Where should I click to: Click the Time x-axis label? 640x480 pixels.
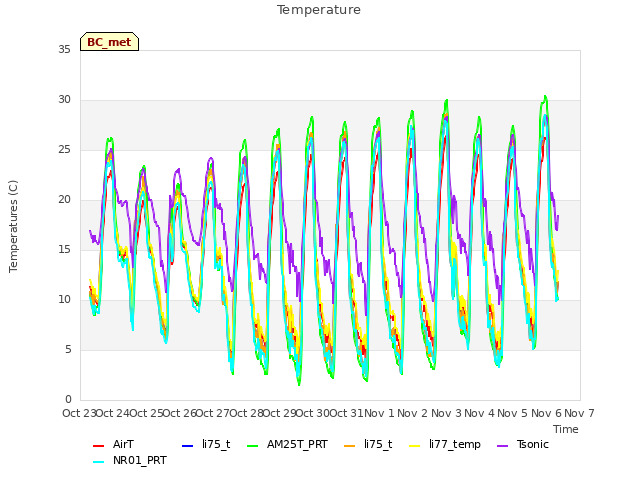pyautogui.click(x=566, y=429)
